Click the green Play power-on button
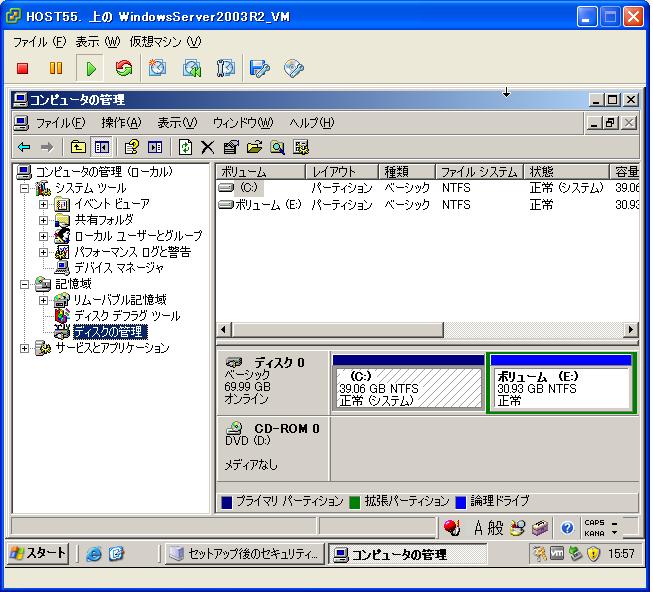 90,68
